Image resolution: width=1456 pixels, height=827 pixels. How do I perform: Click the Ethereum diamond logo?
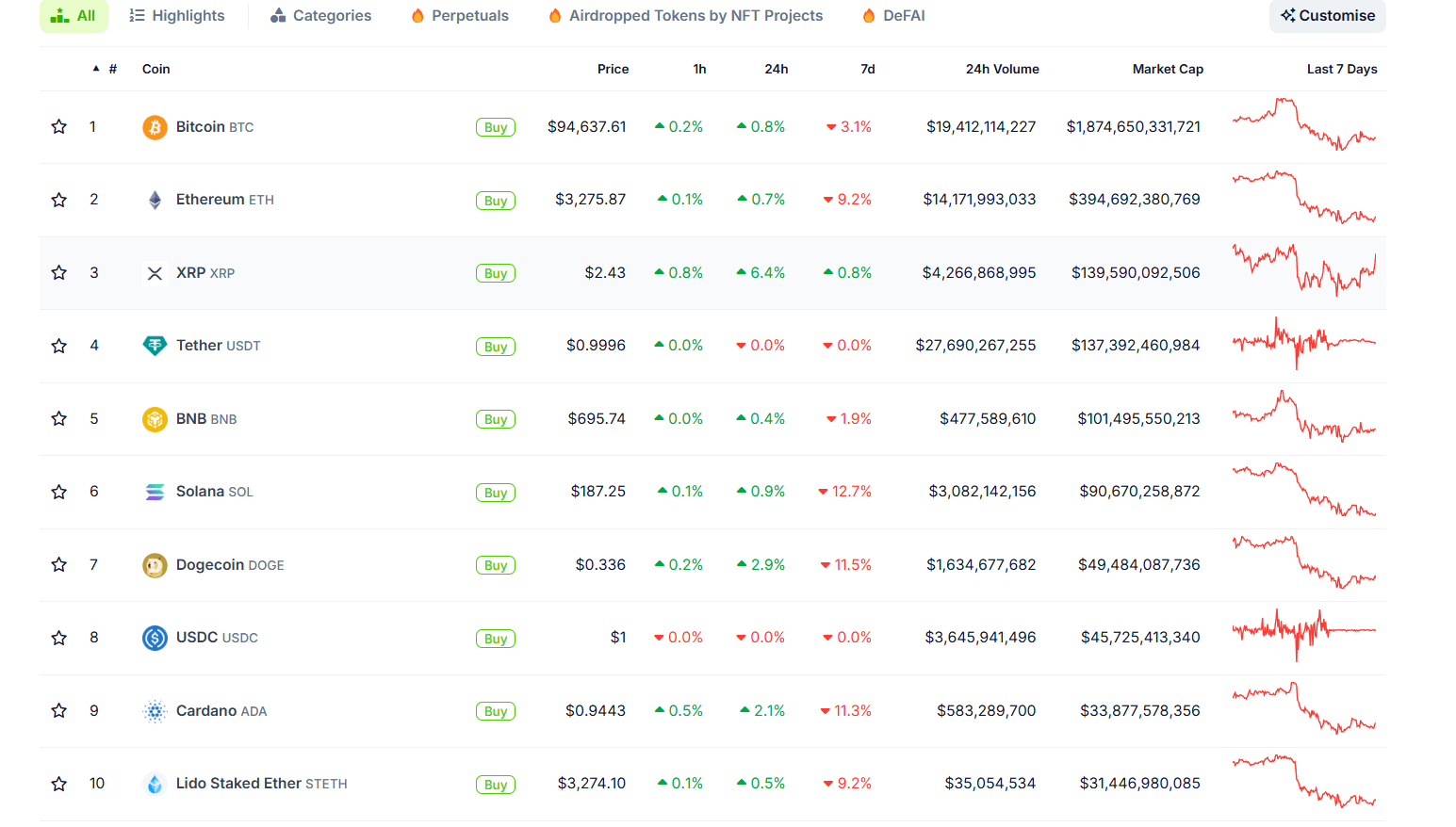point(155,199)
